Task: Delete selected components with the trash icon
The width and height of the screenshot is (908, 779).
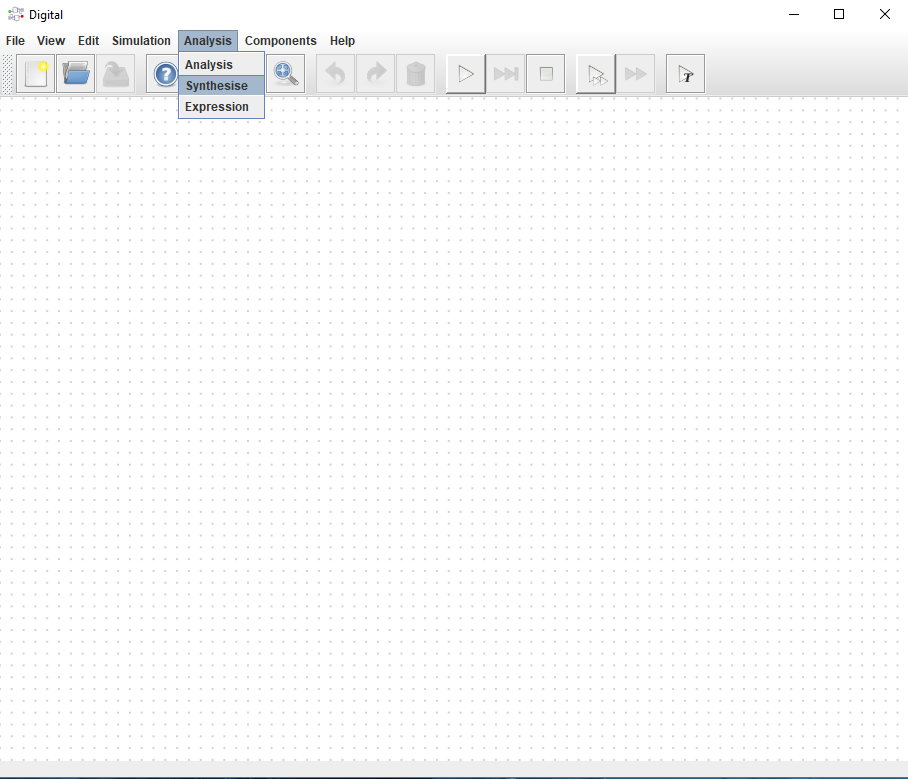Action: click(x=415, y=74)
